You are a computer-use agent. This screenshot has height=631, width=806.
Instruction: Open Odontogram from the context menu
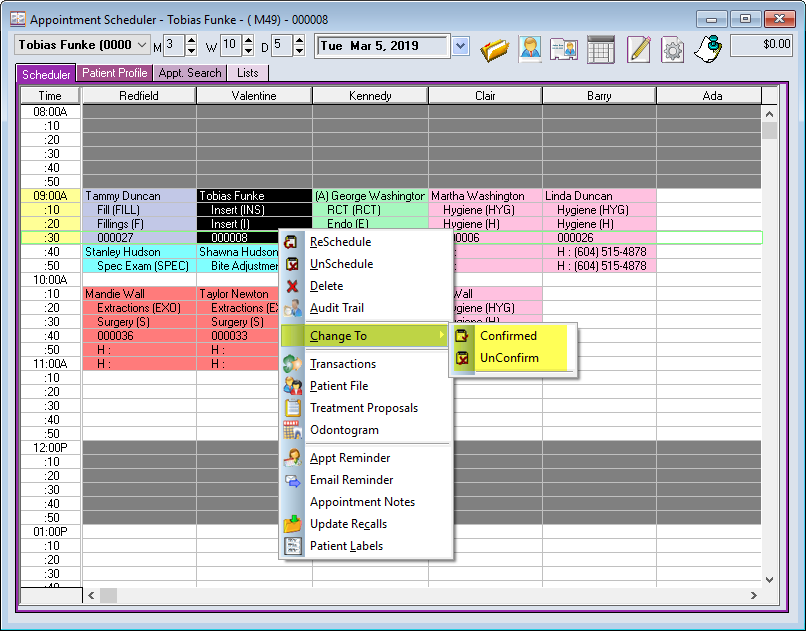click(x=344, y=430)
